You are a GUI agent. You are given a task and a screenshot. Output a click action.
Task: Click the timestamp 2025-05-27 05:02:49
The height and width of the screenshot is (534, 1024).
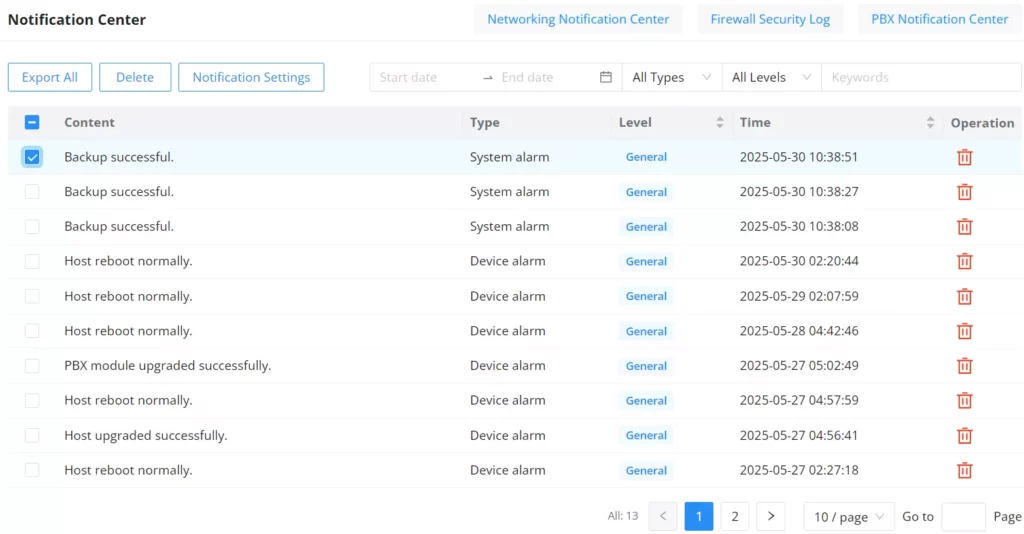(799, 366)
